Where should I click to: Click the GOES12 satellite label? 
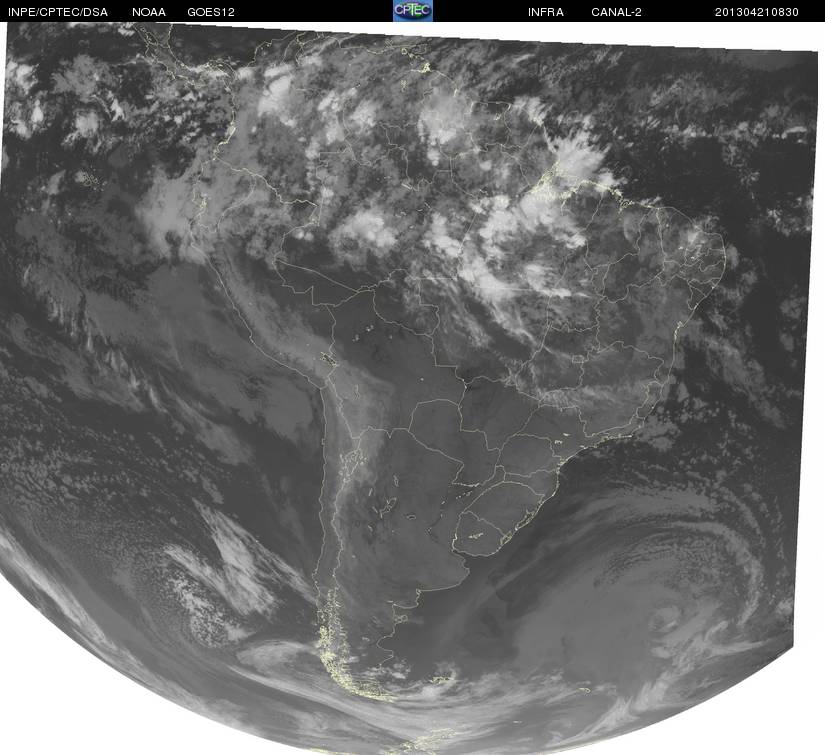(211, 12)
